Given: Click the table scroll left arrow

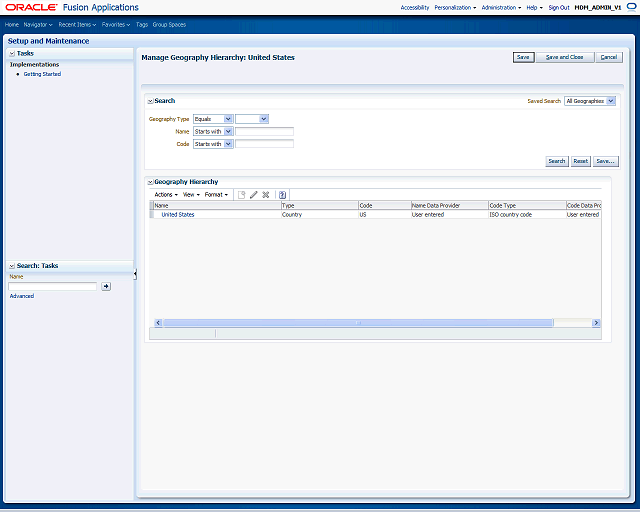Looking at the screenshot, I should click(x=158, y=323).
